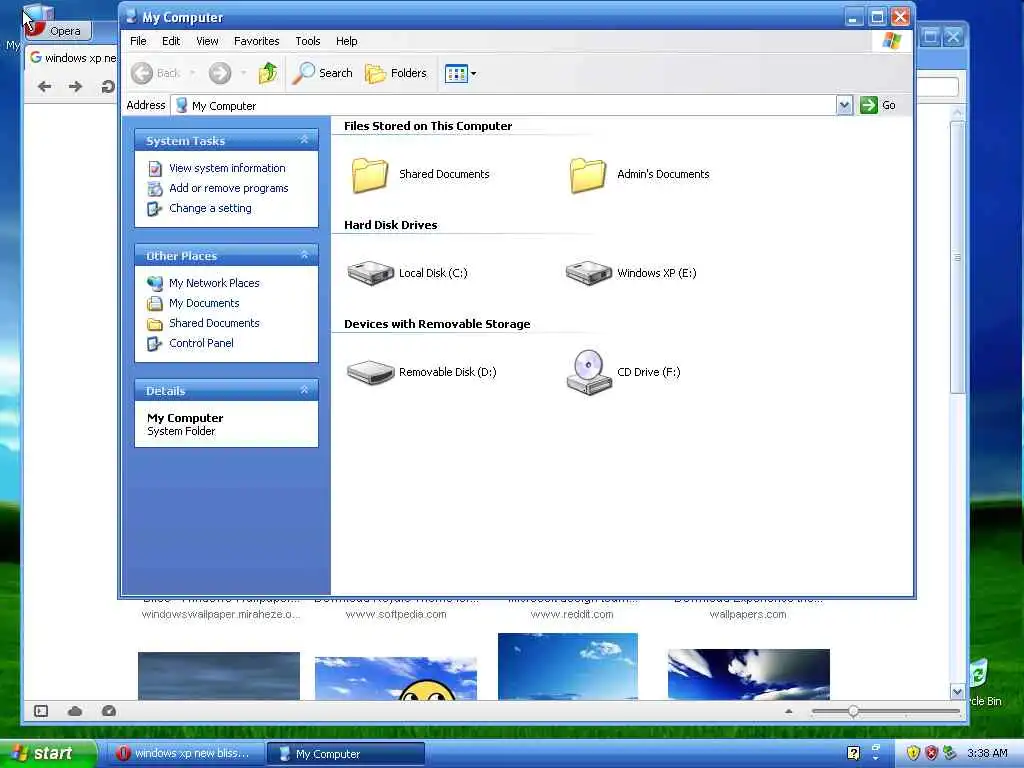The image size is (1024, 768).
Task: Open My Network Places link
Action: [x=214, y=283]
